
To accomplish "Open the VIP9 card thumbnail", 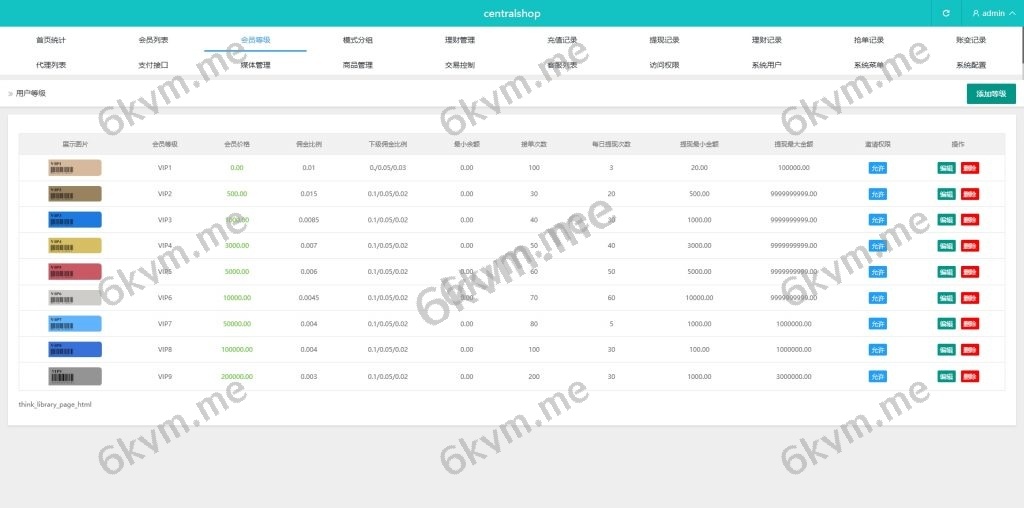I will [75, 376].
